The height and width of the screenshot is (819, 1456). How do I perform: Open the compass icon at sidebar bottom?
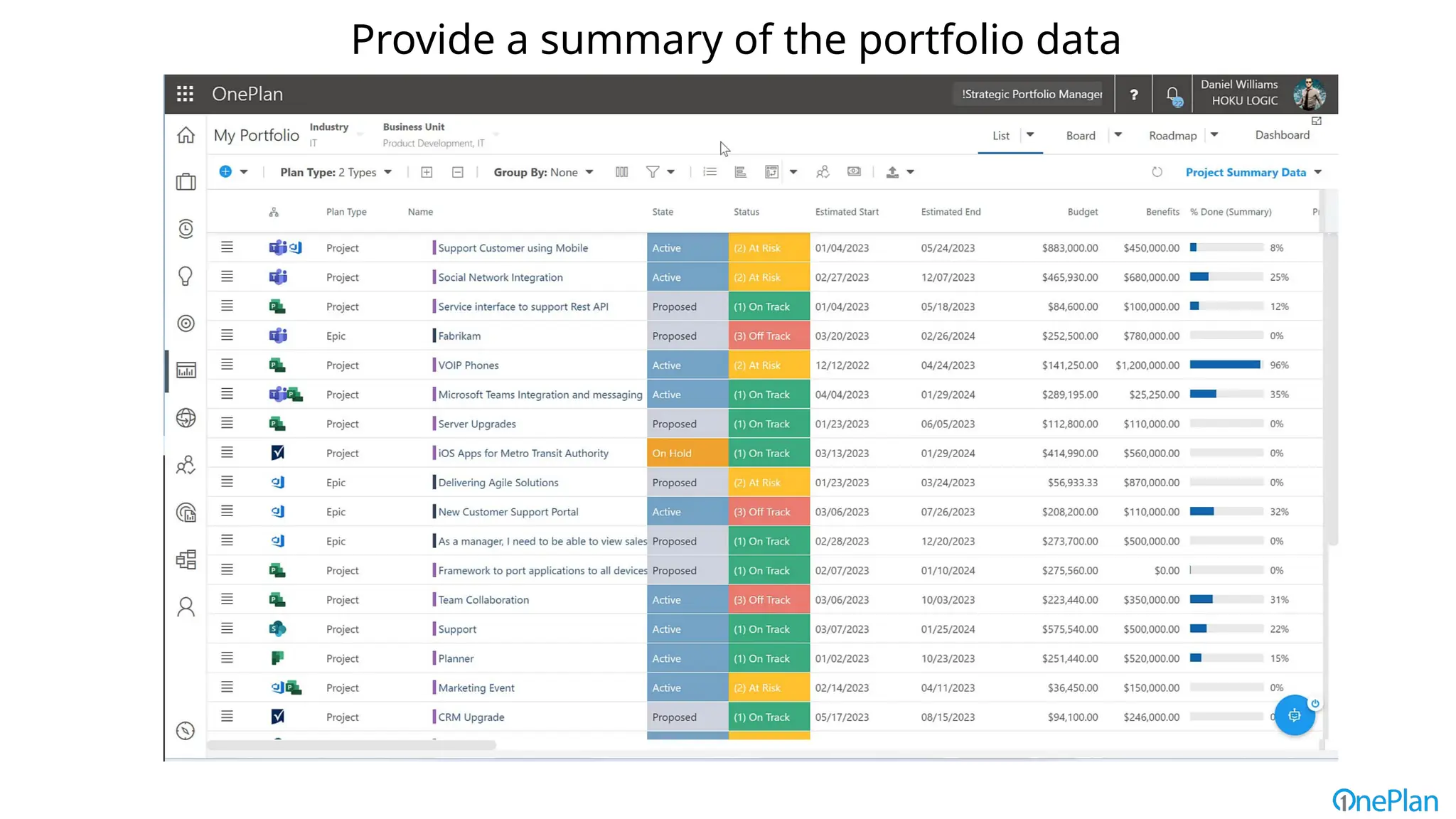(186, 731)
